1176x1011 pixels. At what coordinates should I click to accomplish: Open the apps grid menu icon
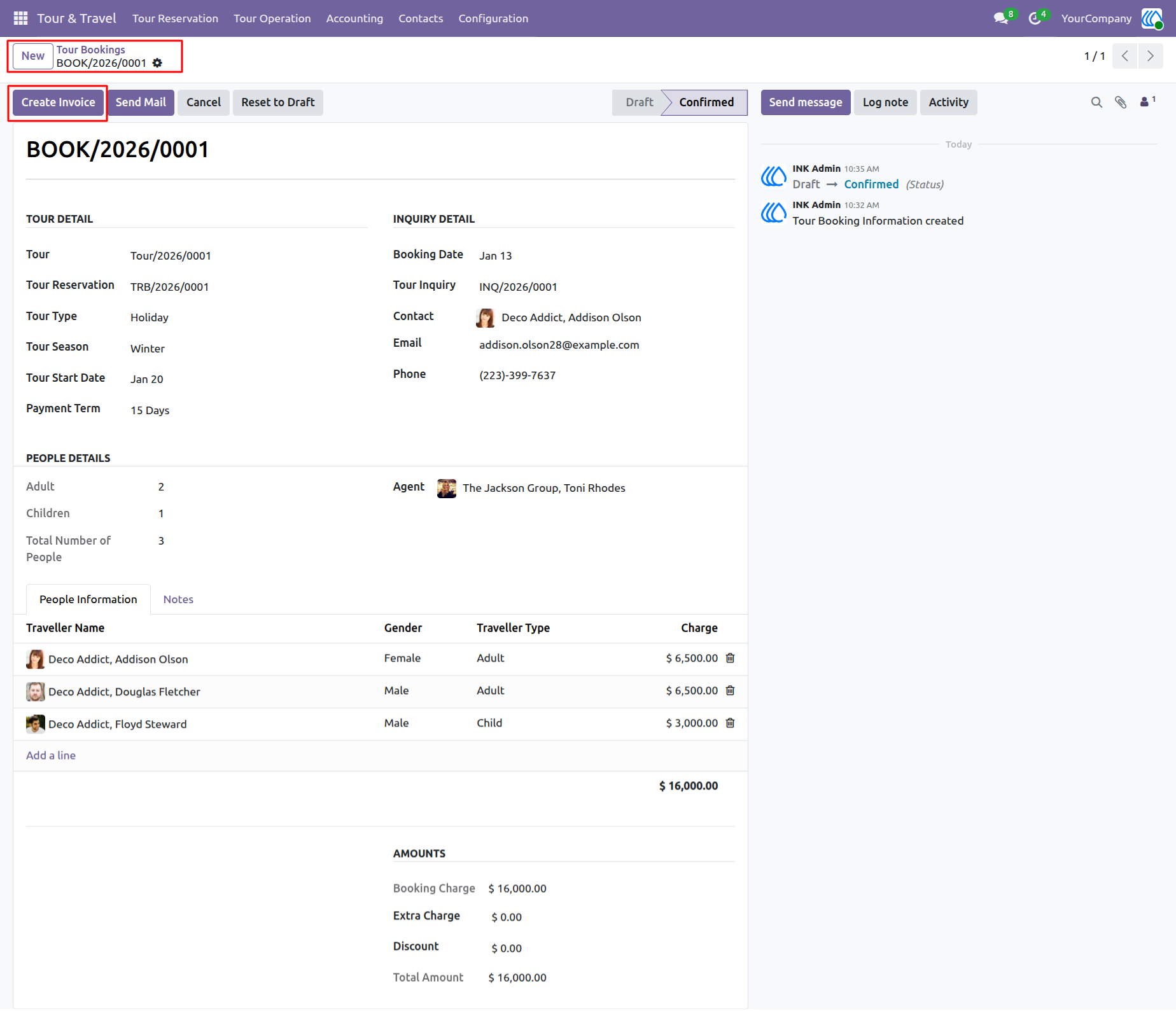(x=20, y=18)
